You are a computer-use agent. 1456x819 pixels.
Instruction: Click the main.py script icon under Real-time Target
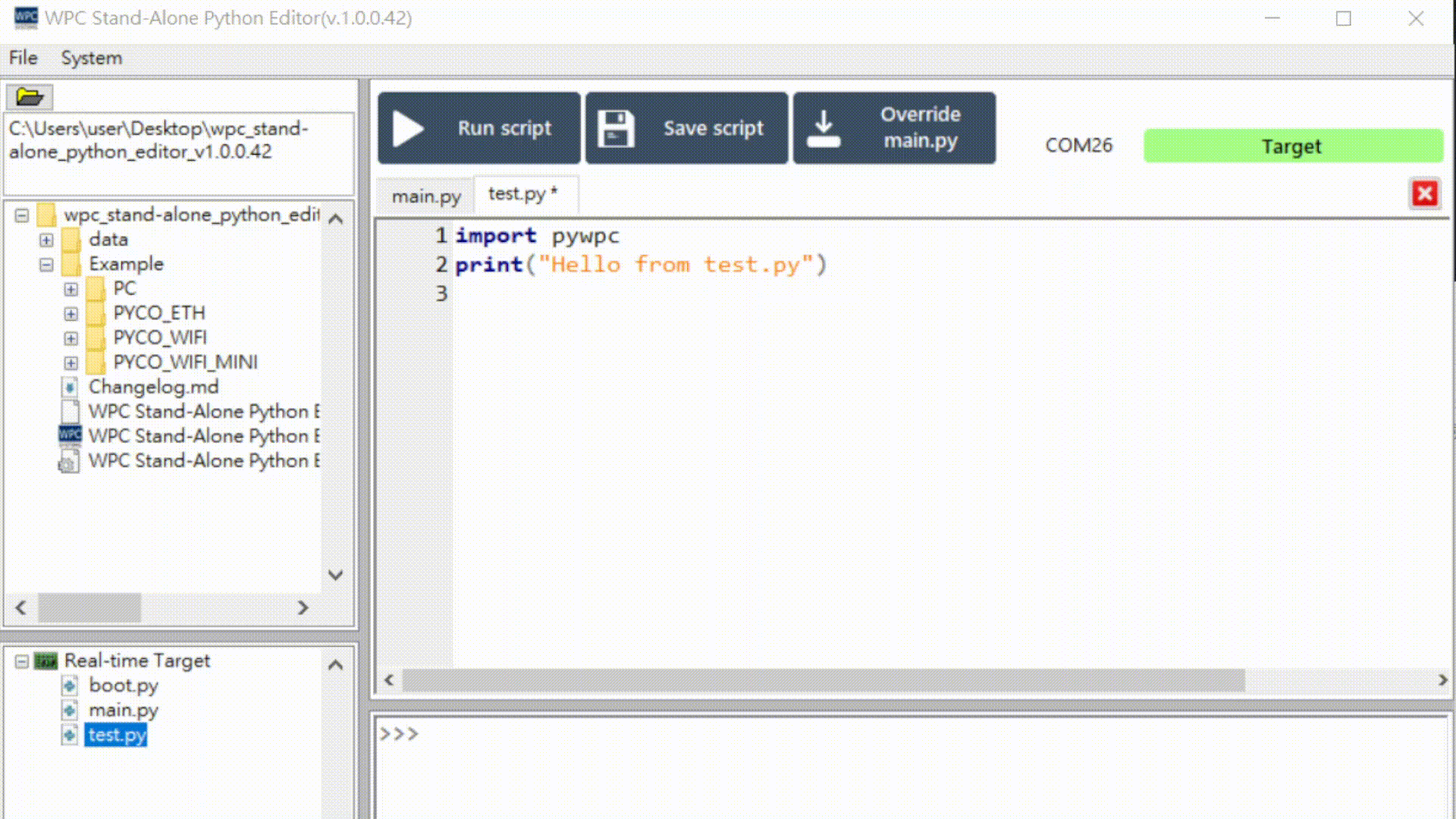71,711
